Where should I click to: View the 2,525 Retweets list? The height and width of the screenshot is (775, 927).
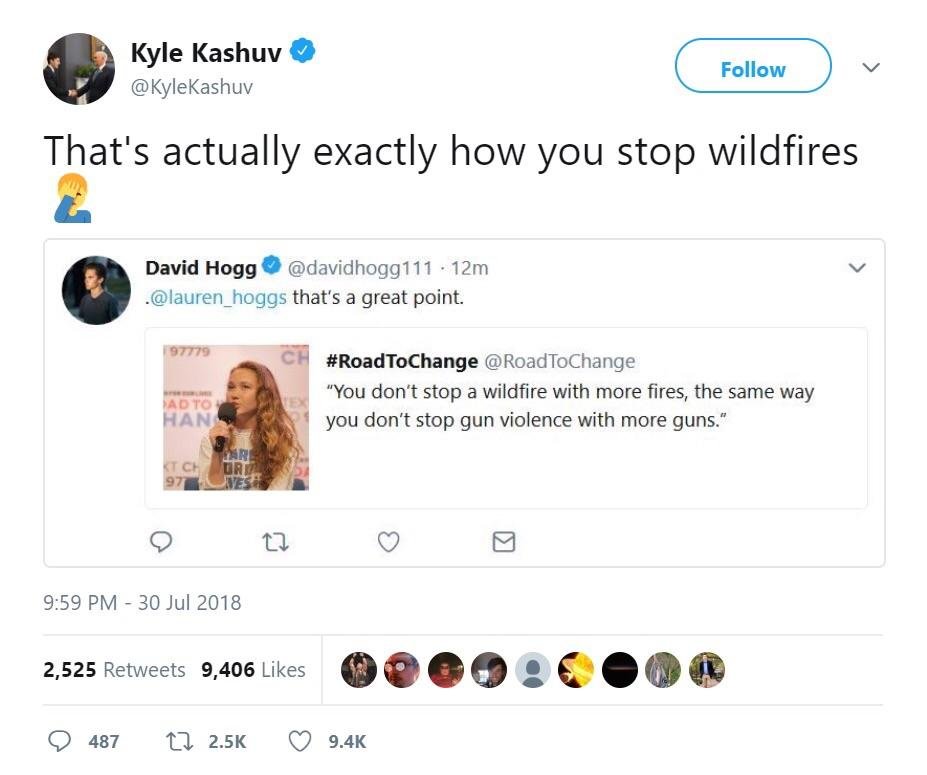pos(114,670)
